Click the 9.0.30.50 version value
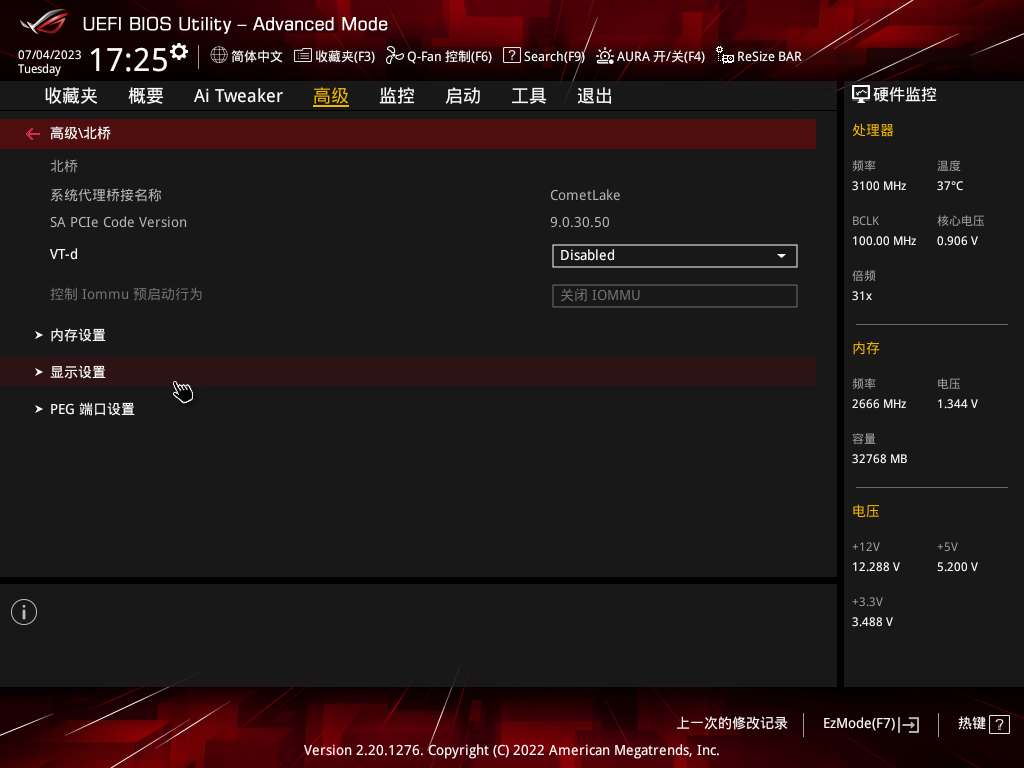The height and width of the screenshot is (768, 1024). [x=580, y=222]
